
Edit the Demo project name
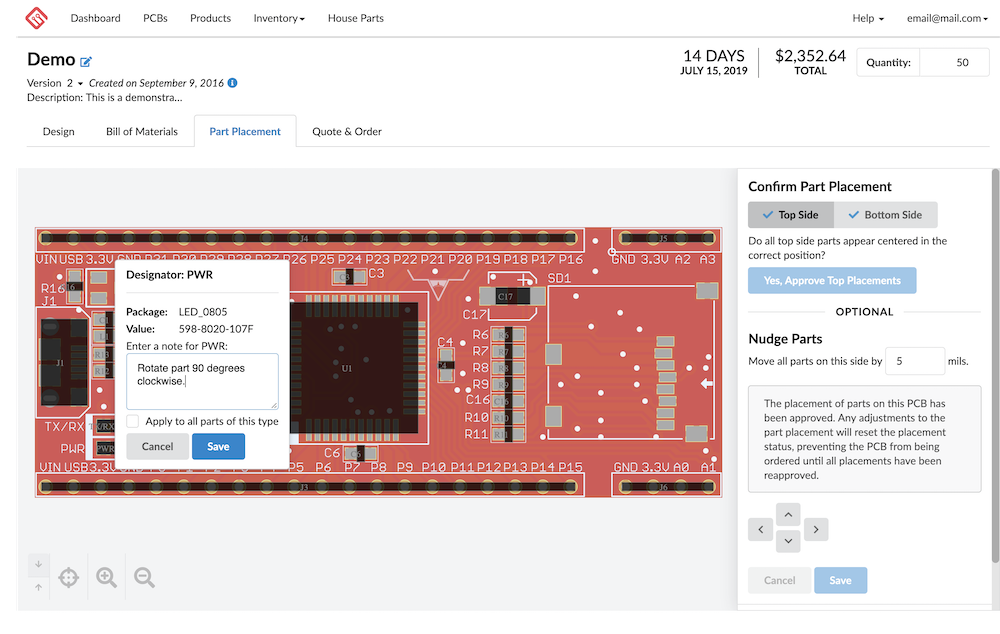point(86,61)
